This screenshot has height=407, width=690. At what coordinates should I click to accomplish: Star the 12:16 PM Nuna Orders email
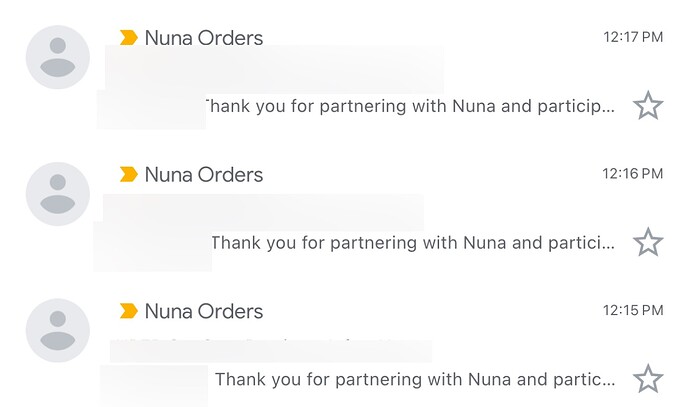648,242
